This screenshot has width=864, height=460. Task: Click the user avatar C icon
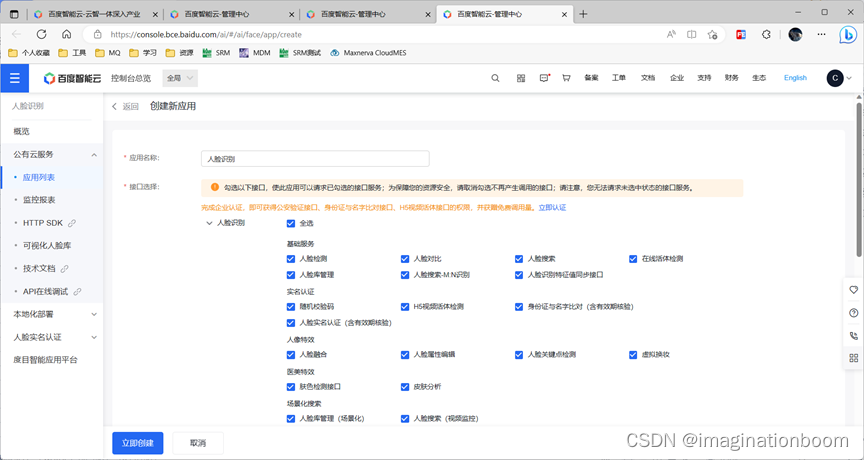(835, 78)
